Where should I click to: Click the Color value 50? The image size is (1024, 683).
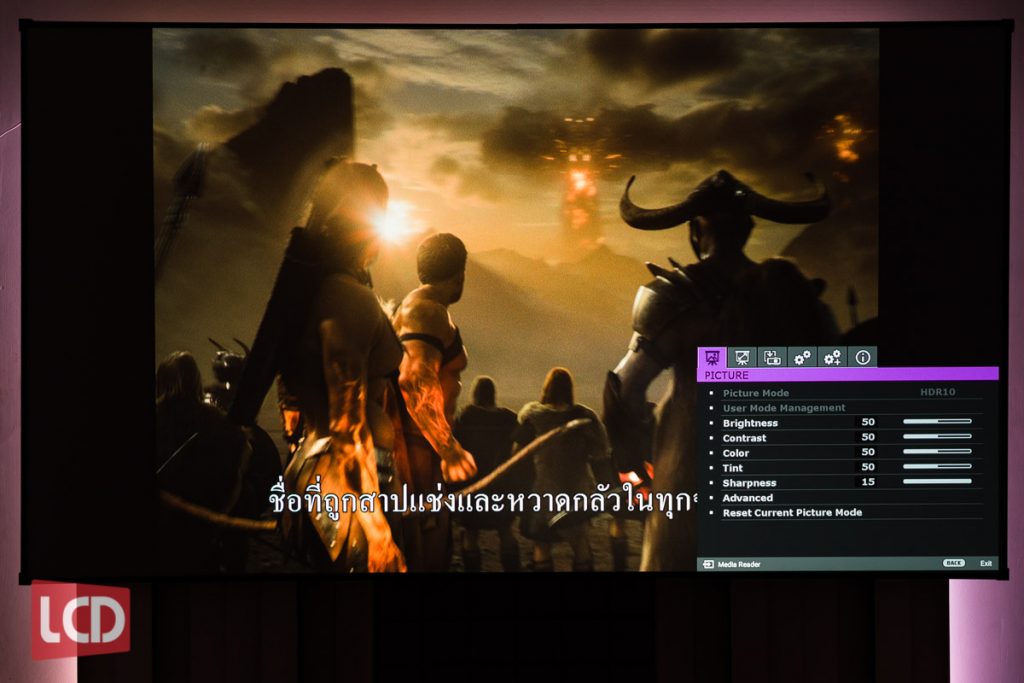(x=868, y=453)
